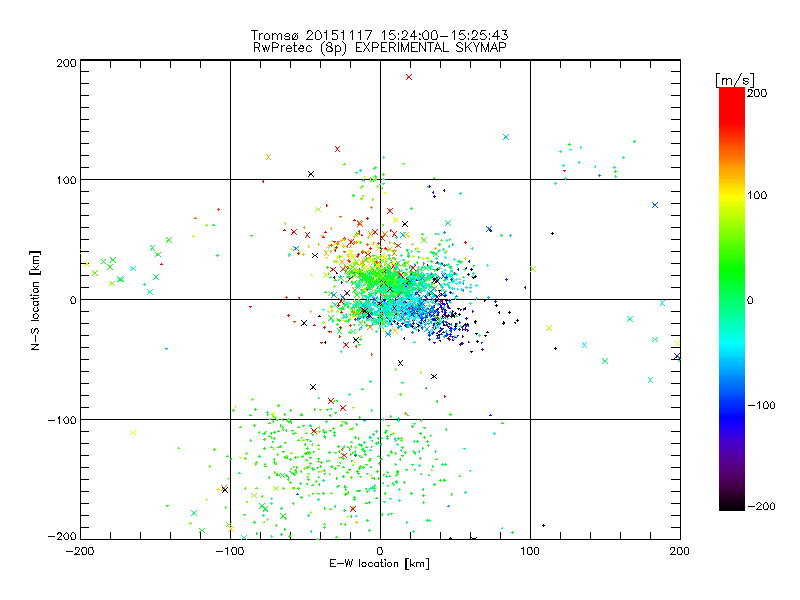Click the "0" tick on N-S axis

click(73, 300)
